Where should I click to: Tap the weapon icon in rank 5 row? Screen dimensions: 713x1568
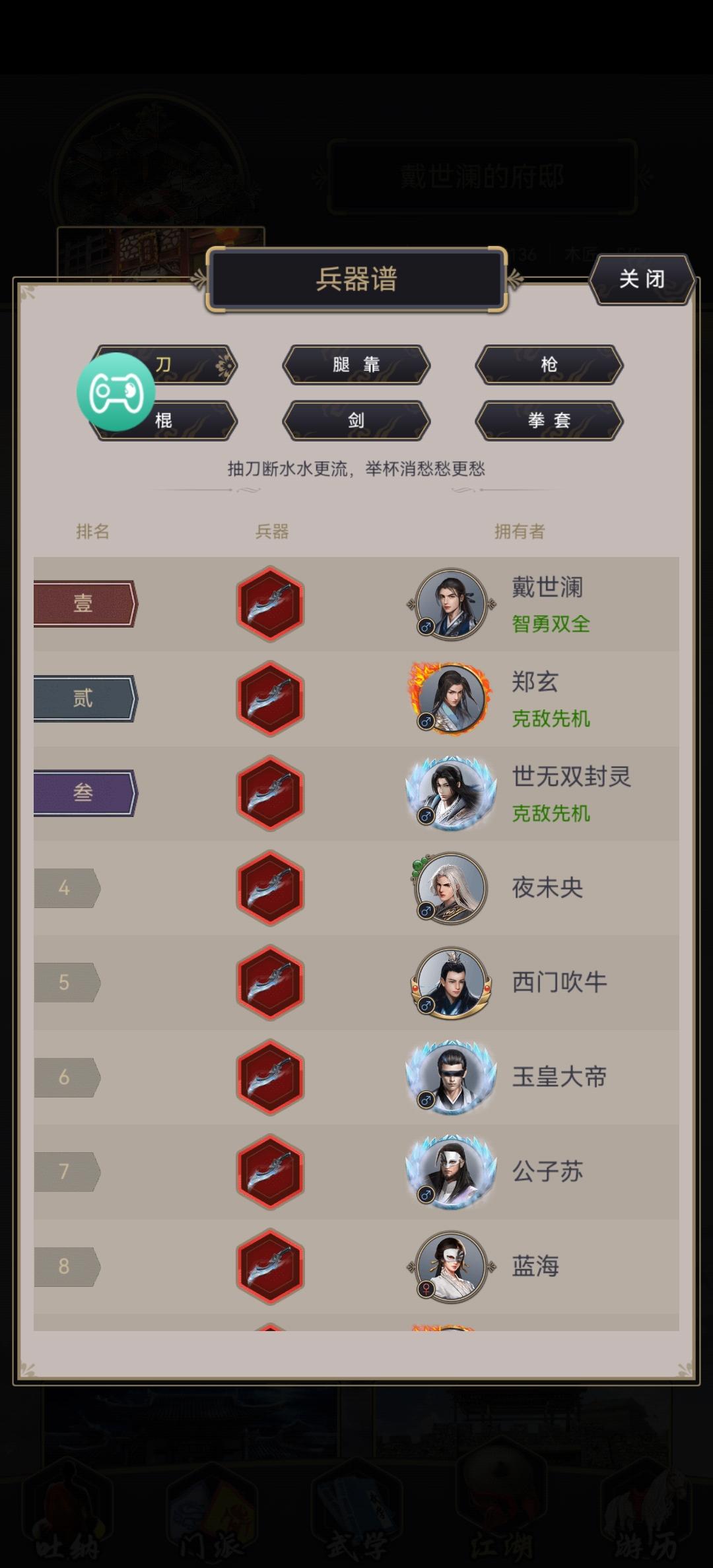point(270,982)
